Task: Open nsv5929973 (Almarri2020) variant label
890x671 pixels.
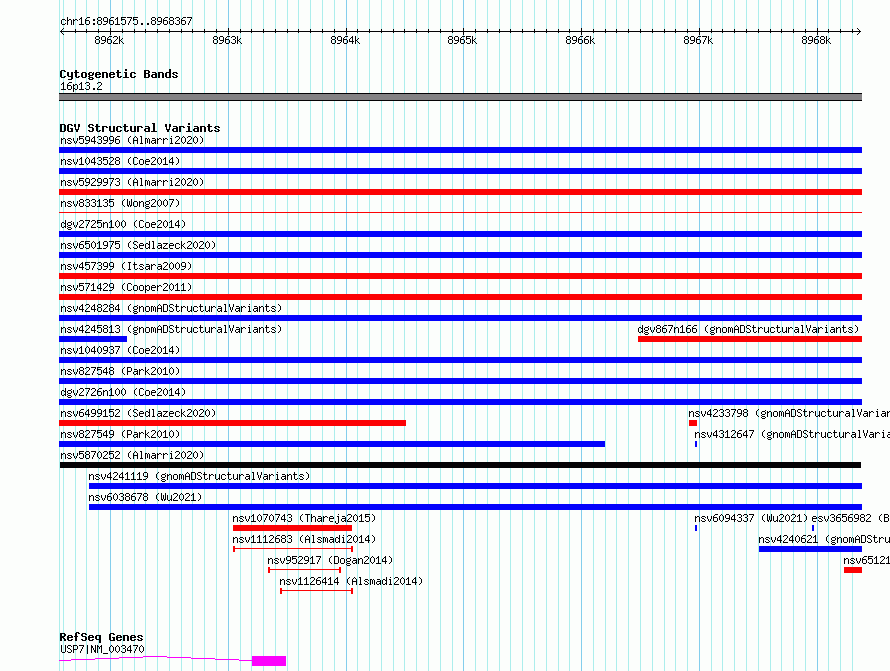Action: 132,182
